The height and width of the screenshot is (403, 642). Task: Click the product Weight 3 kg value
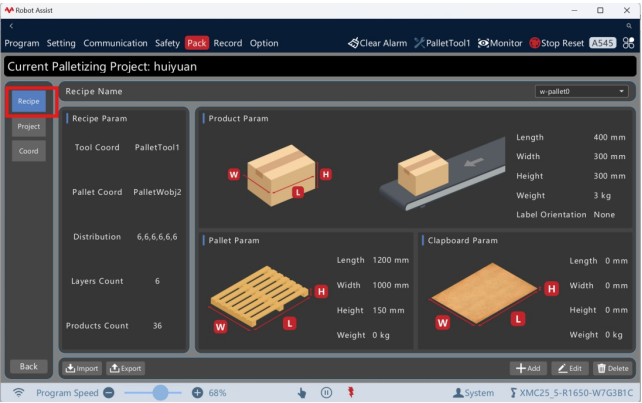602,195
